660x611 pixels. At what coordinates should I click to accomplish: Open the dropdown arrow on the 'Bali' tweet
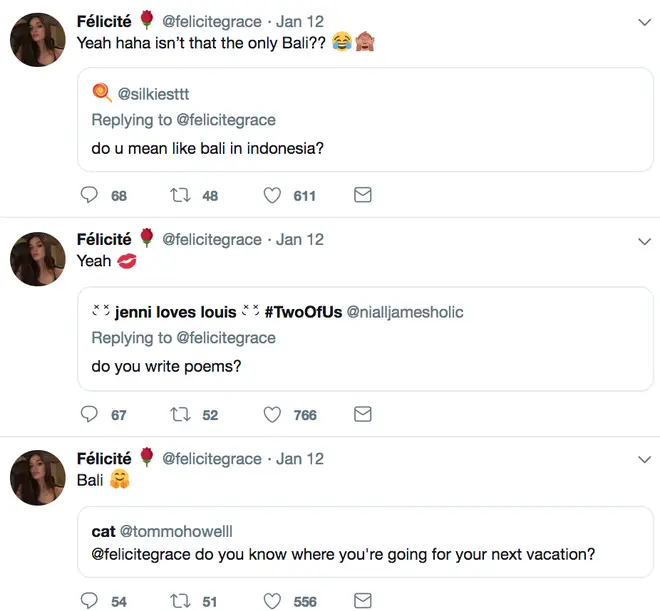[644, 460]
